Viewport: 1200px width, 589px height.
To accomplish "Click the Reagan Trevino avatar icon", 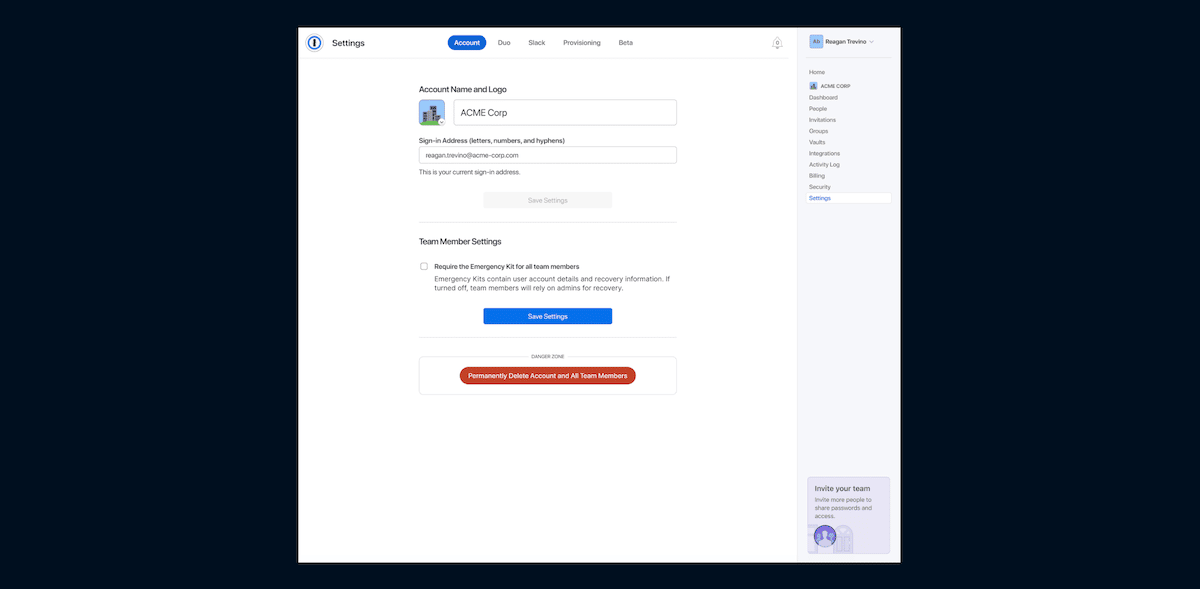I will pos(816,41).
